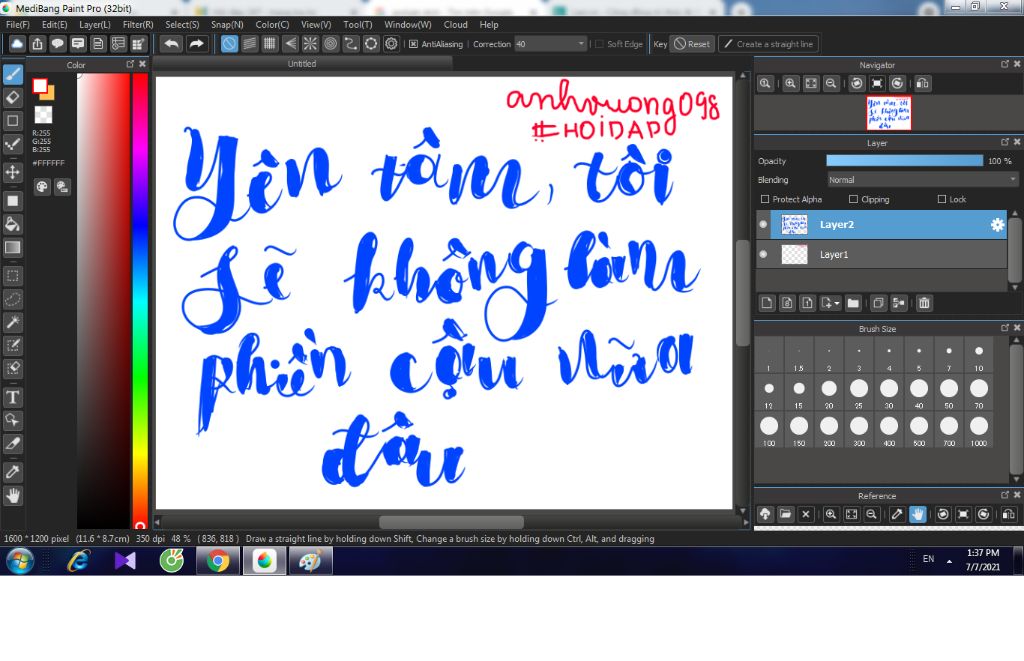The image size is (1024, 661).
Task: Click the Navigator canvas thumbnail
Action: (x=888, y=113)
